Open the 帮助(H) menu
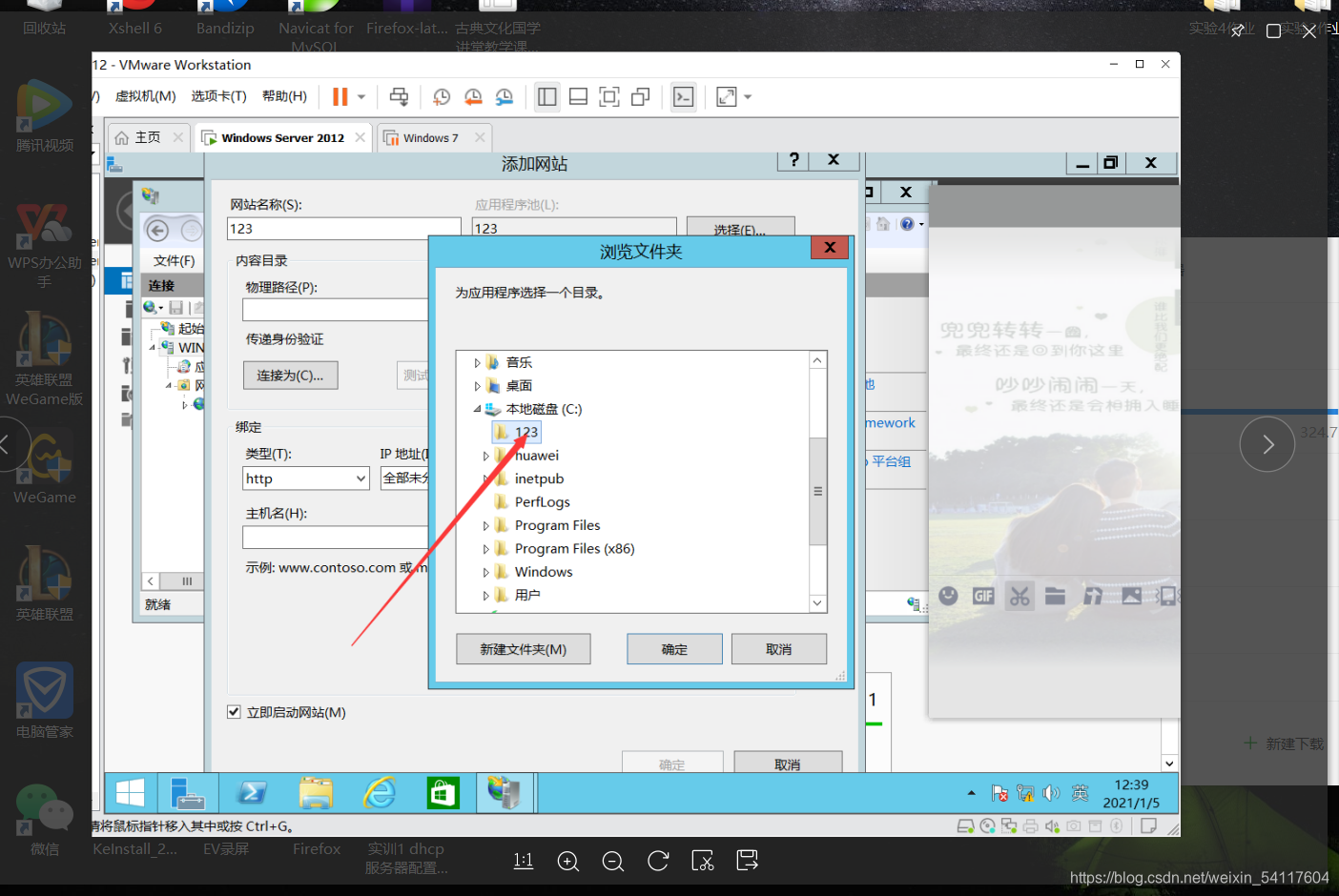1339x896 pixels. pos(284,96)
